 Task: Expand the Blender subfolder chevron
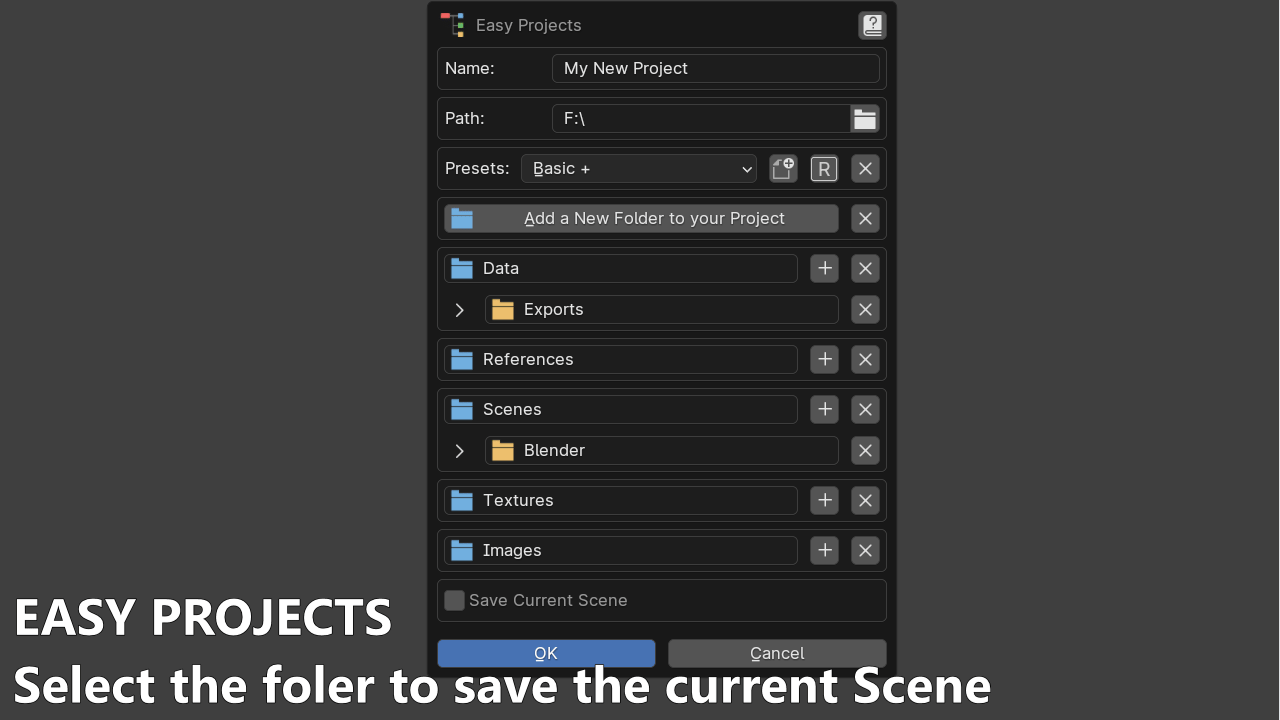460,451
